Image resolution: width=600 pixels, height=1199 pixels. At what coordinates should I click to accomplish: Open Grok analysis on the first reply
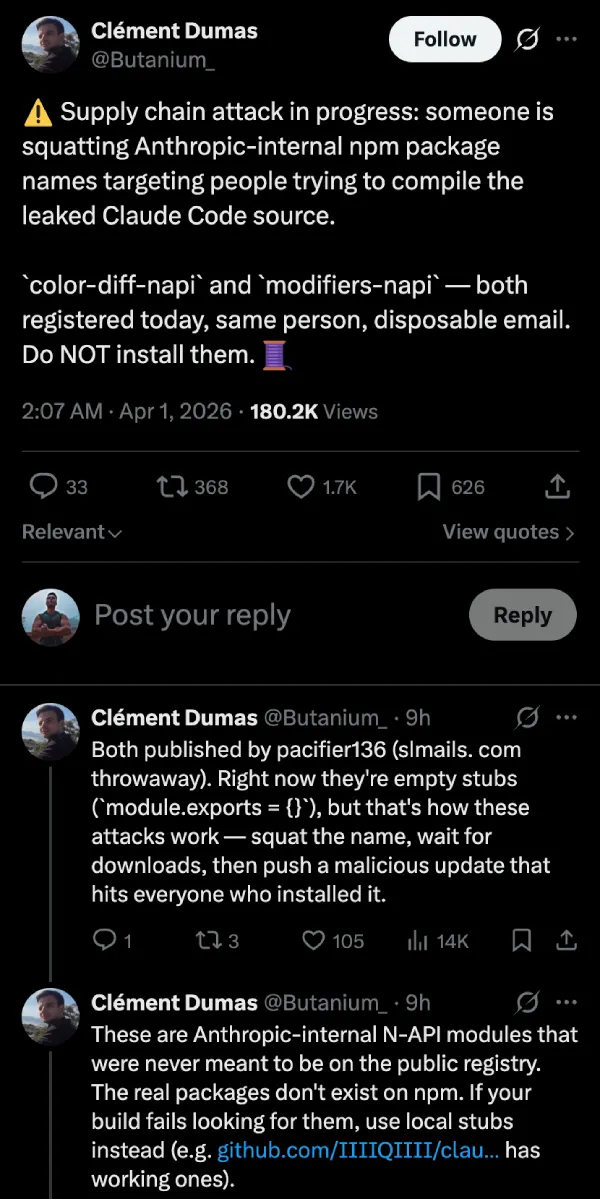click(x=528, y=717)
